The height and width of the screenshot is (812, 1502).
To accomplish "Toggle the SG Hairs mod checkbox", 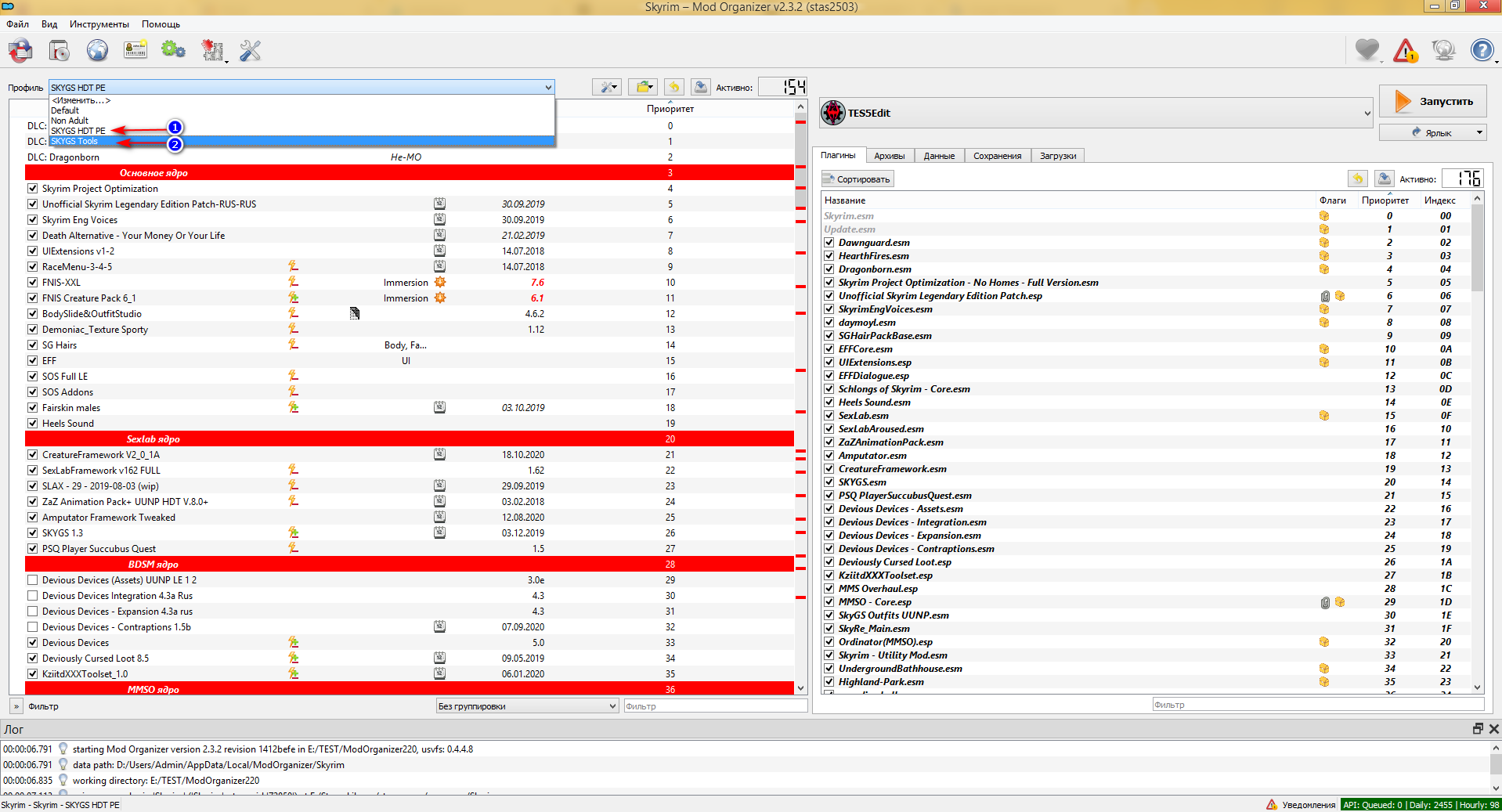I will [32, 345].
